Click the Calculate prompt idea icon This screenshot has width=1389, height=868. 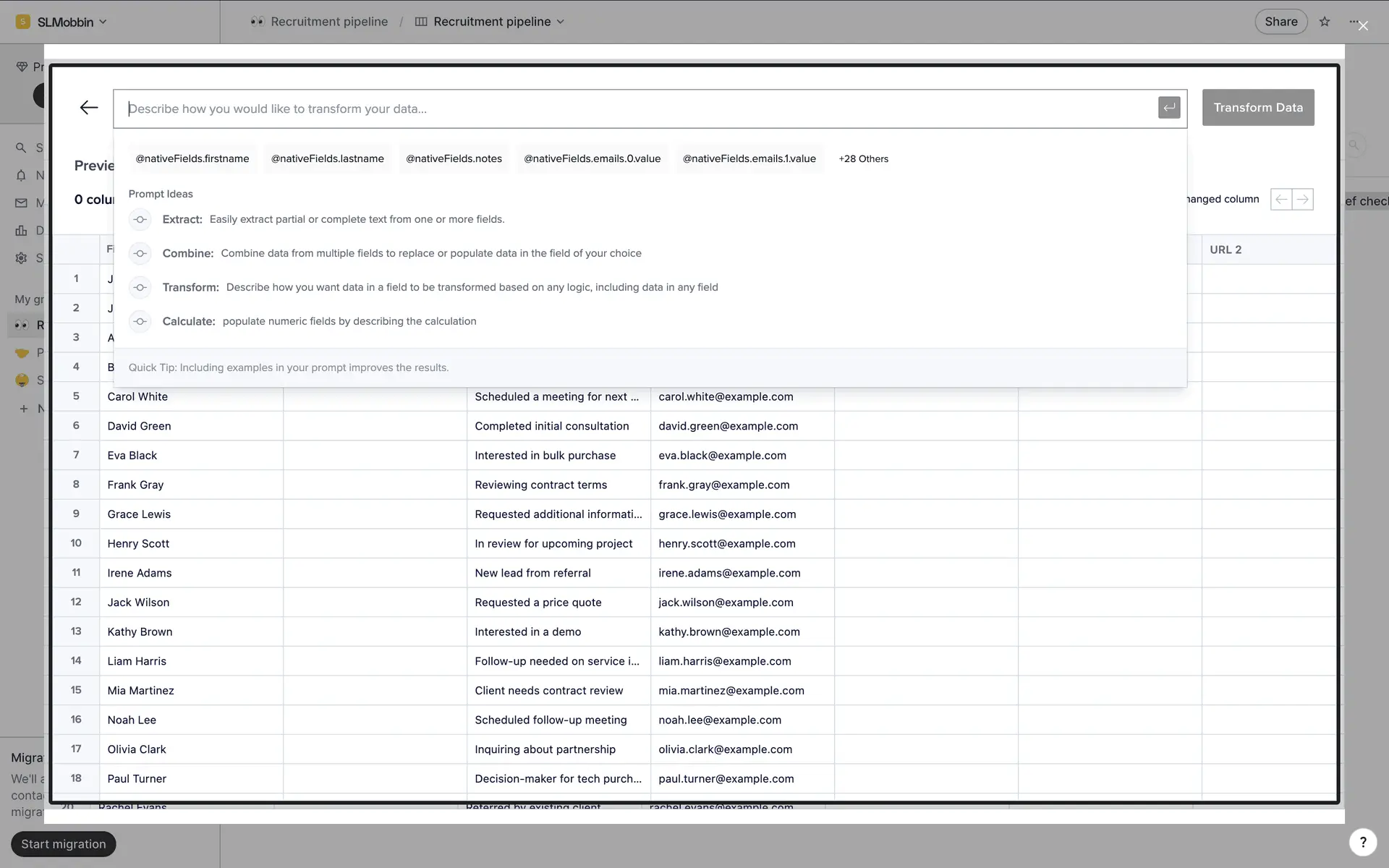click(x=140, y=321)
